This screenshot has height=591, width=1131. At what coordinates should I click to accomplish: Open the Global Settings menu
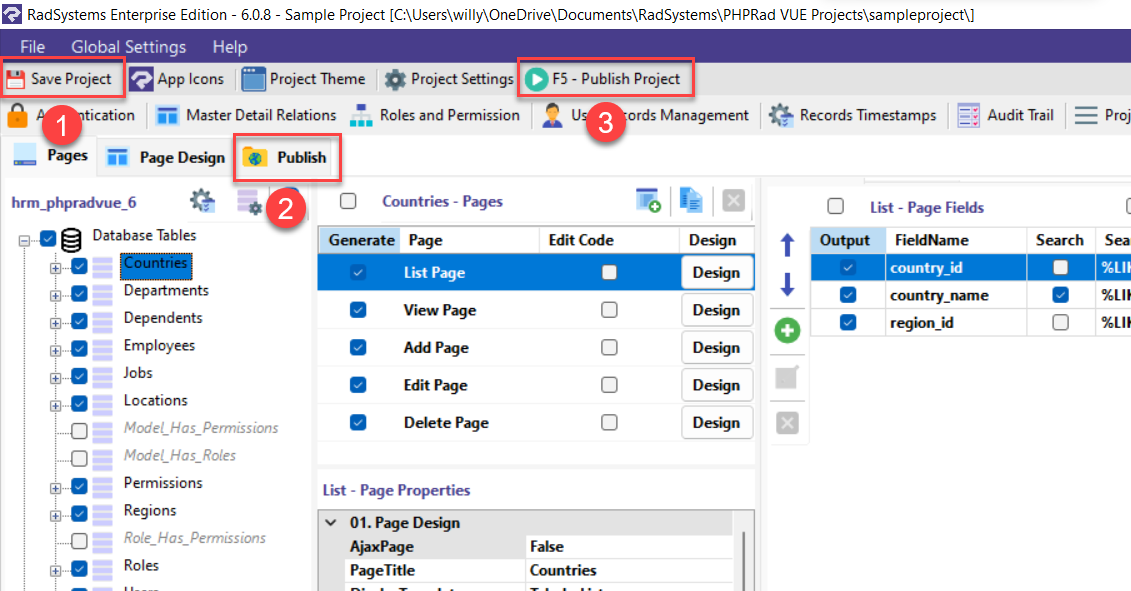[128, 47]
